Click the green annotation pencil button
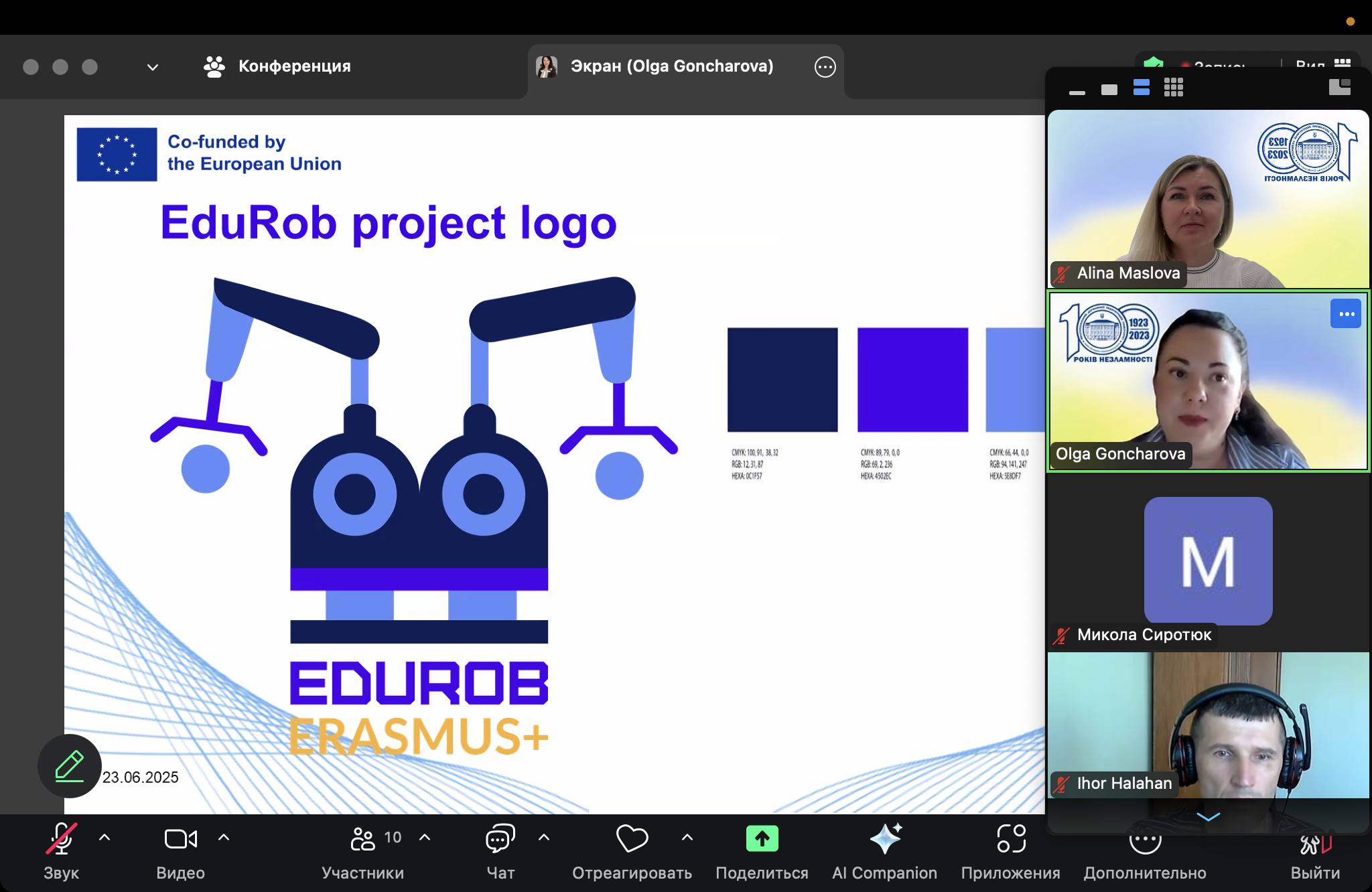This screenshot has width=1372, height=892. [70, 765]
